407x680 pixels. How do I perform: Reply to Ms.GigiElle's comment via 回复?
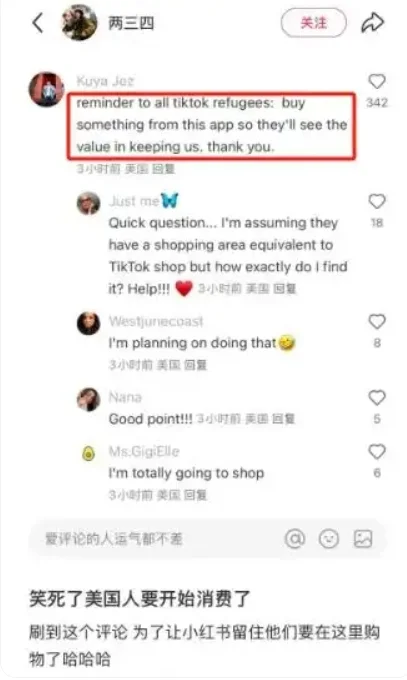tap(196, 495)
